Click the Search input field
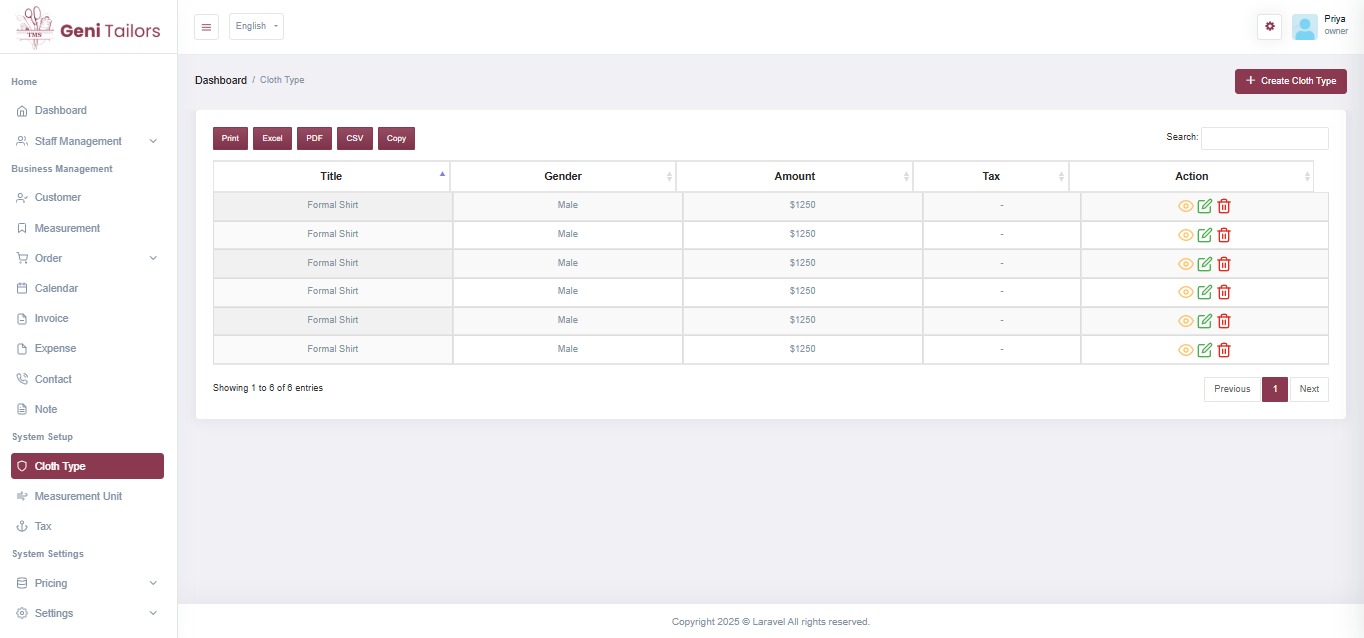1364x638 pixels. point(1264,139)
